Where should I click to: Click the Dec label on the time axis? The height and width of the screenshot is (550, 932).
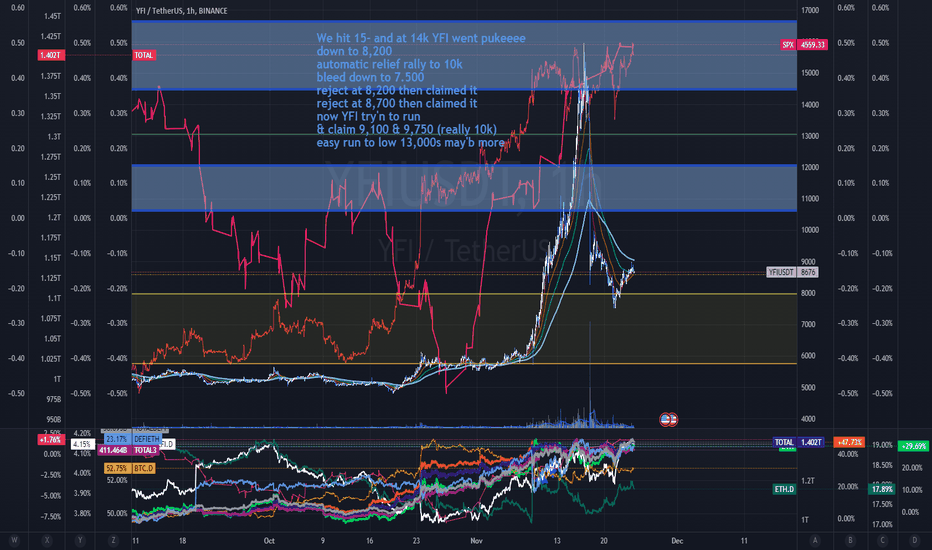point(677,540)
